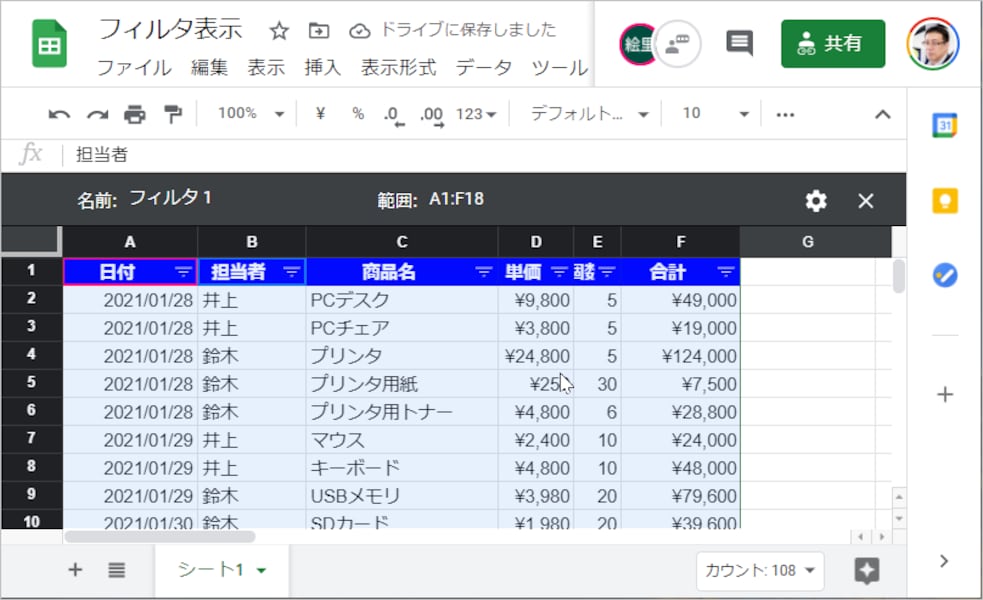
Task: Open the データ menu
Action: click(x=484, y=67)
